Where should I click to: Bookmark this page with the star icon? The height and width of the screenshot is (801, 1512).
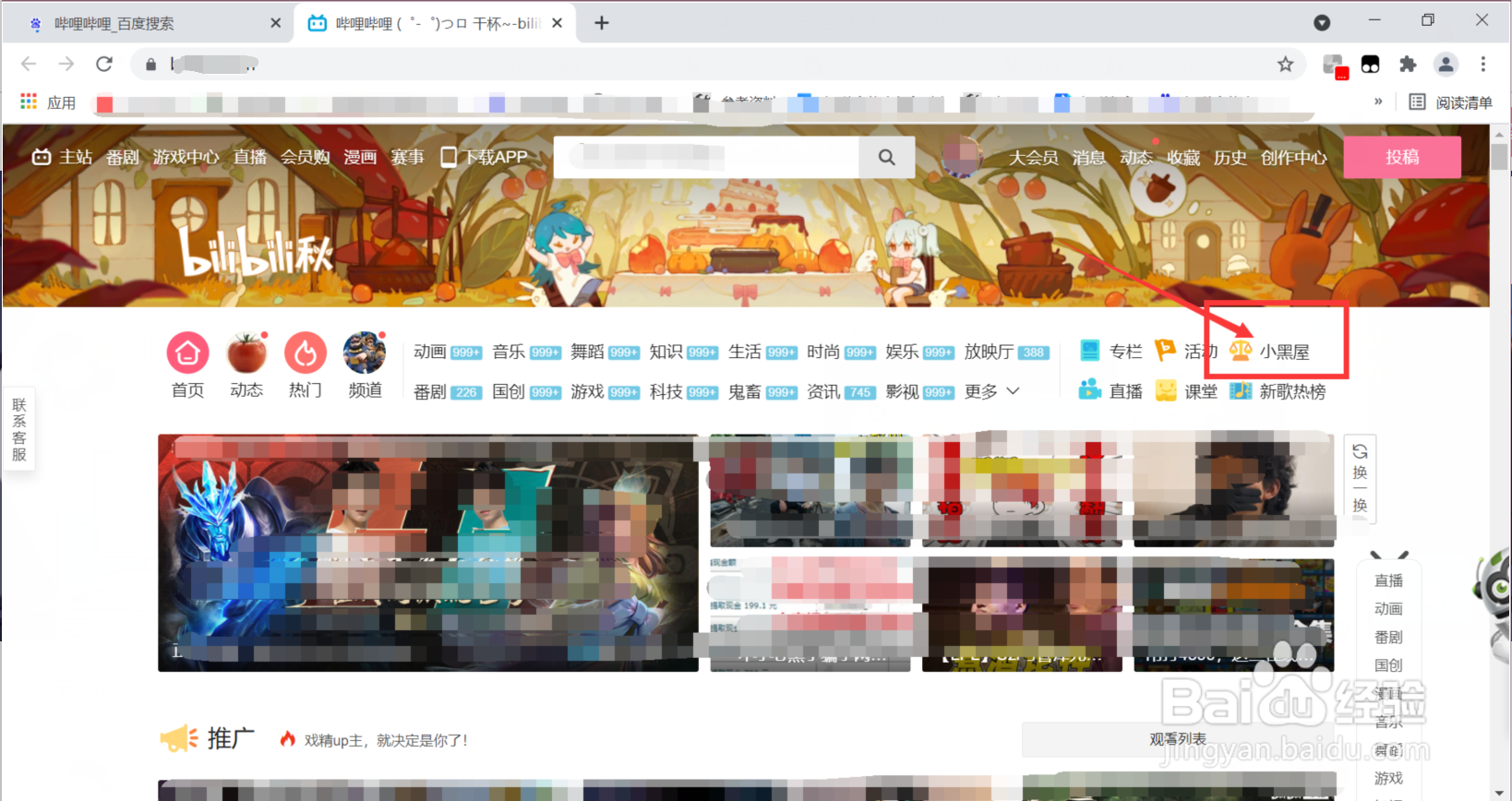pos(1285,64)
